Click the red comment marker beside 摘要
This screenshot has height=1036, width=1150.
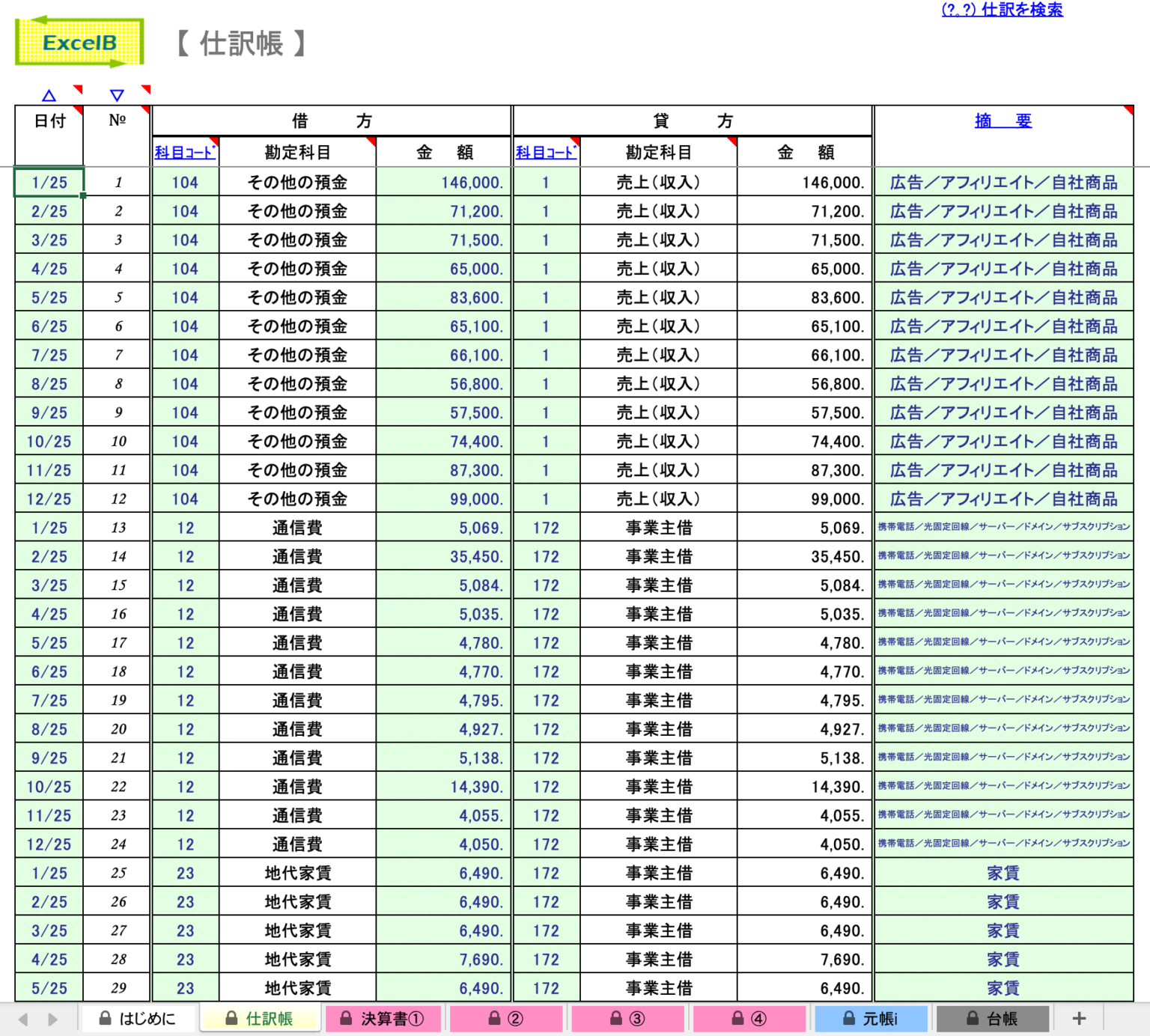pos(1128,111)
